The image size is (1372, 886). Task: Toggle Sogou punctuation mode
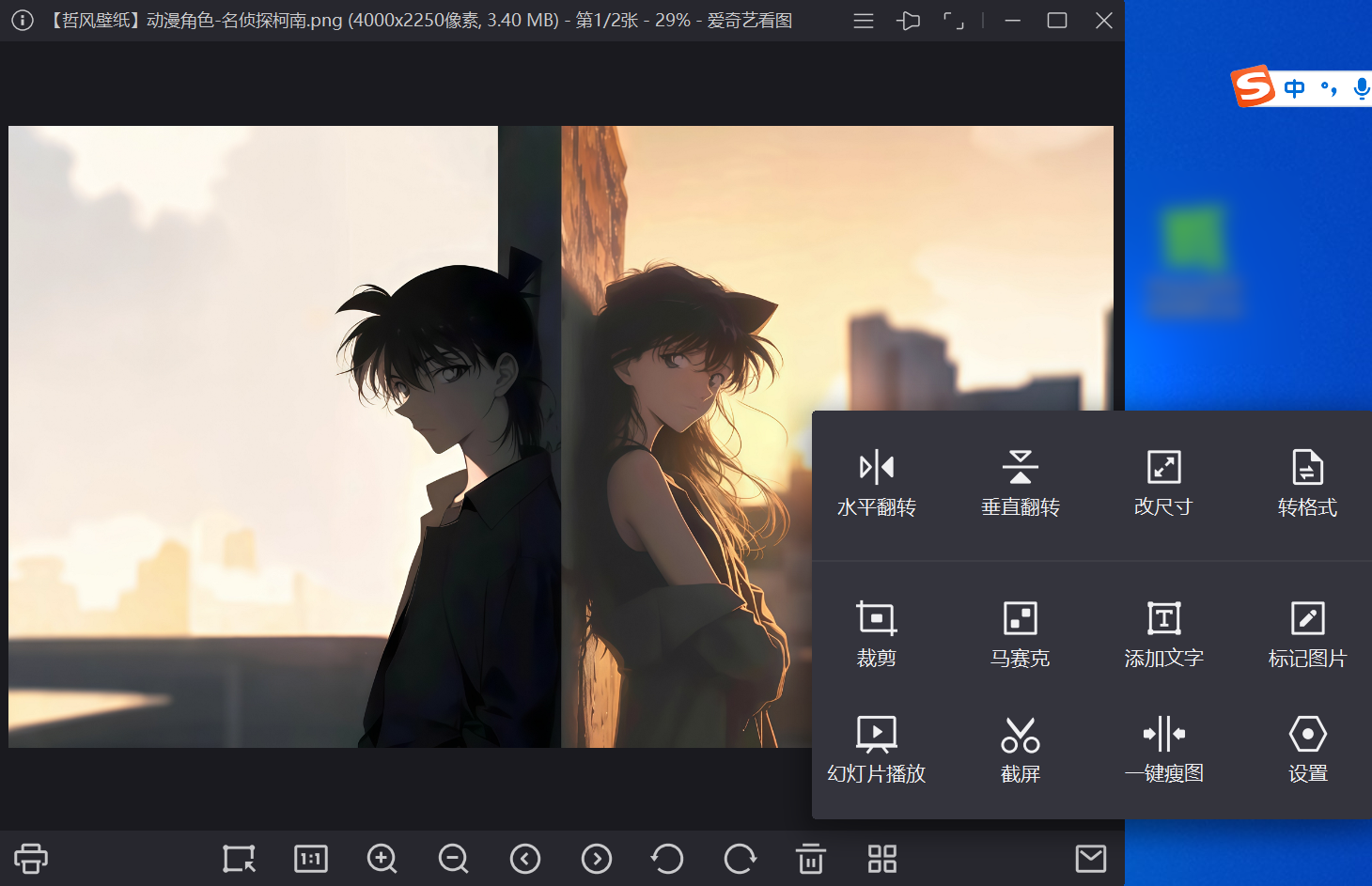pyautogui.click(x=1329, y=88)
